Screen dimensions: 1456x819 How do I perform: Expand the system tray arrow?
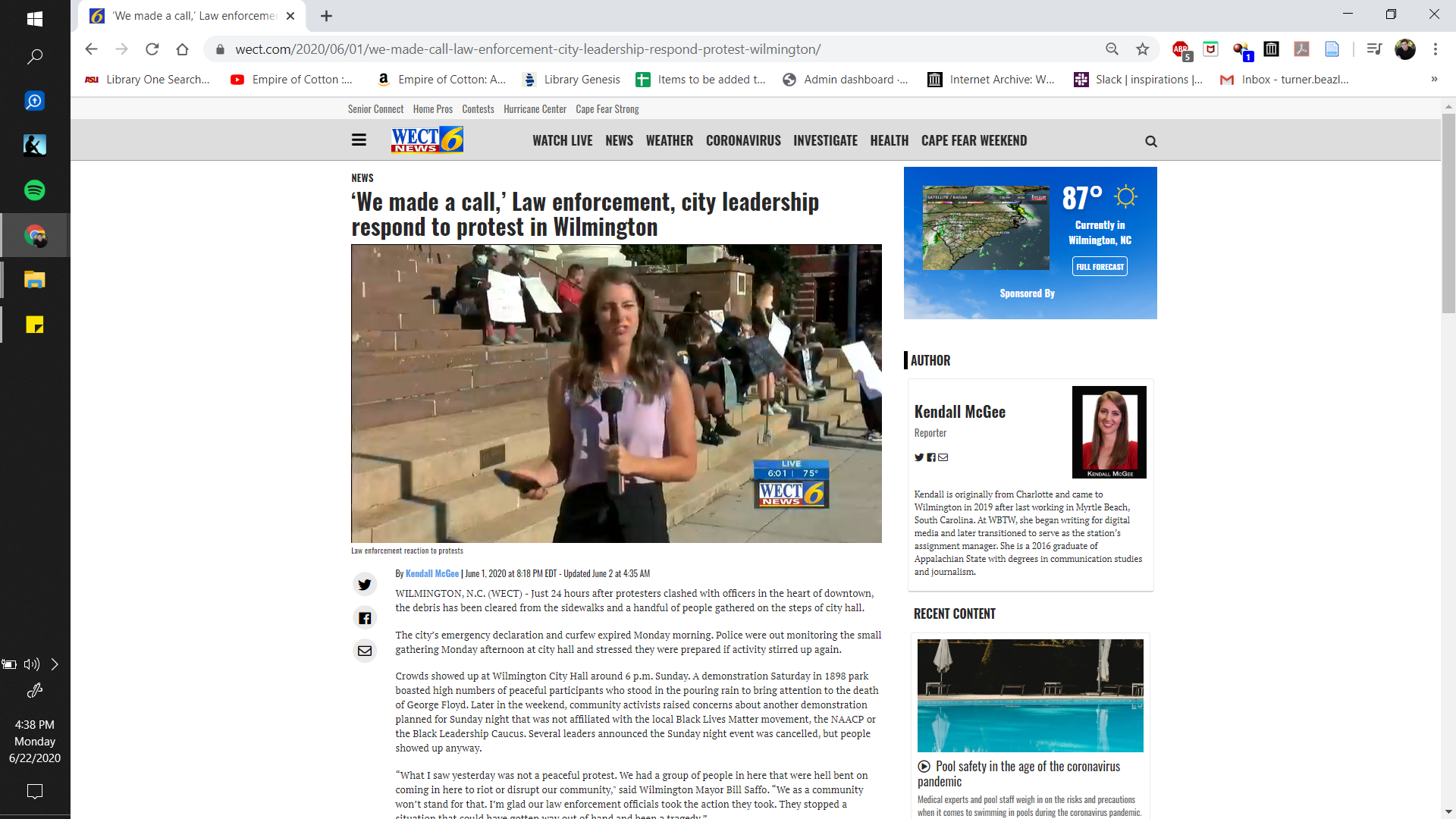coord(55,664)
